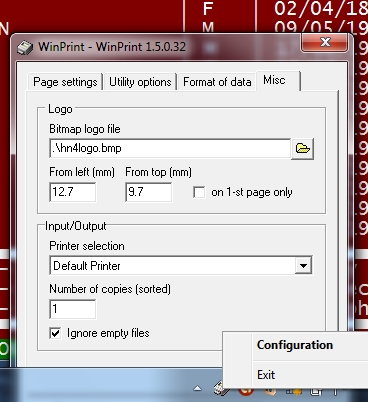Click the From top (mm) field

(149, 192)
